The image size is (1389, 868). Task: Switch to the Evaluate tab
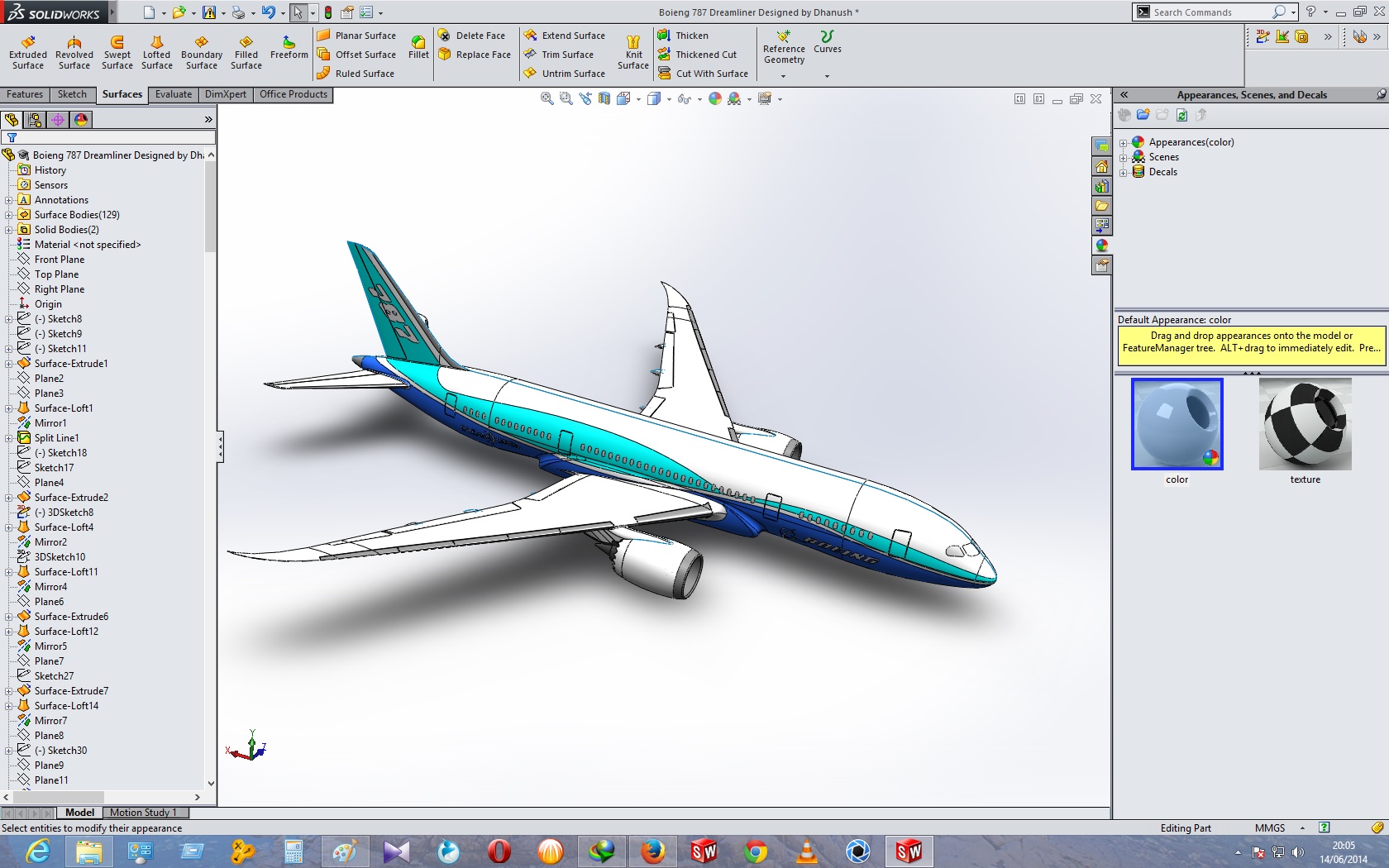click(x=173, y=94)
